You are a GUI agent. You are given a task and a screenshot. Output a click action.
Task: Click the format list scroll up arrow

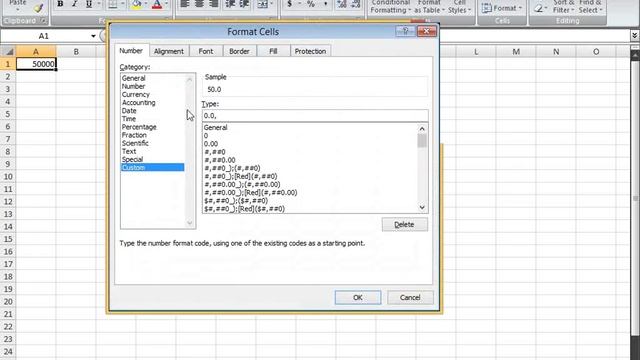[x=422, y=129]
